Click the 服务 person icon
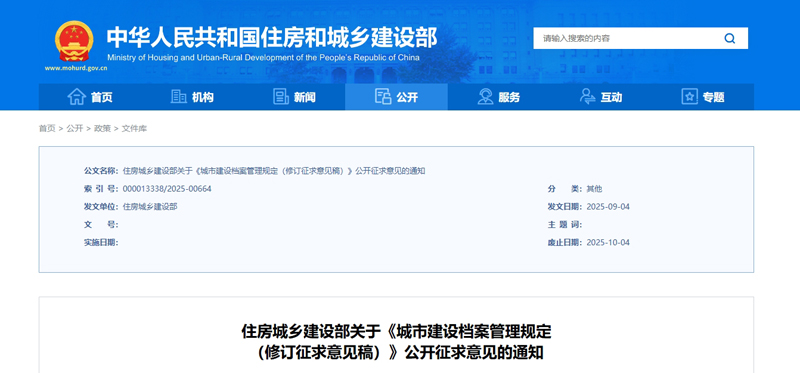This screenshot has width=800, height=373. (x=485, y=96)
